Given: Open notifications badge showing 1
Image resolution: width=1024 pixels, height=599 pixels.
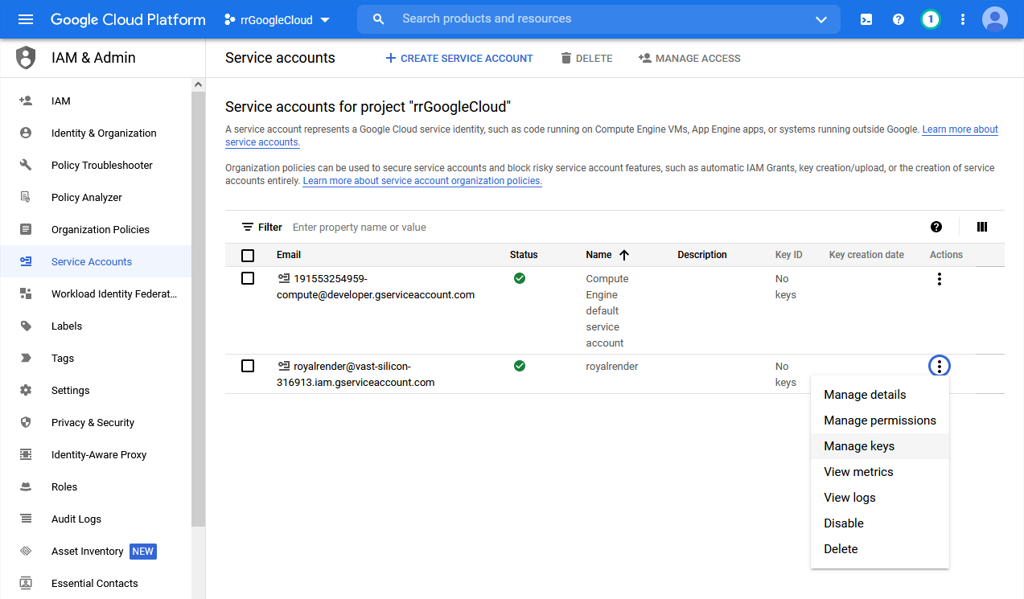Looking at the screenshot, I should coord(930,20).
